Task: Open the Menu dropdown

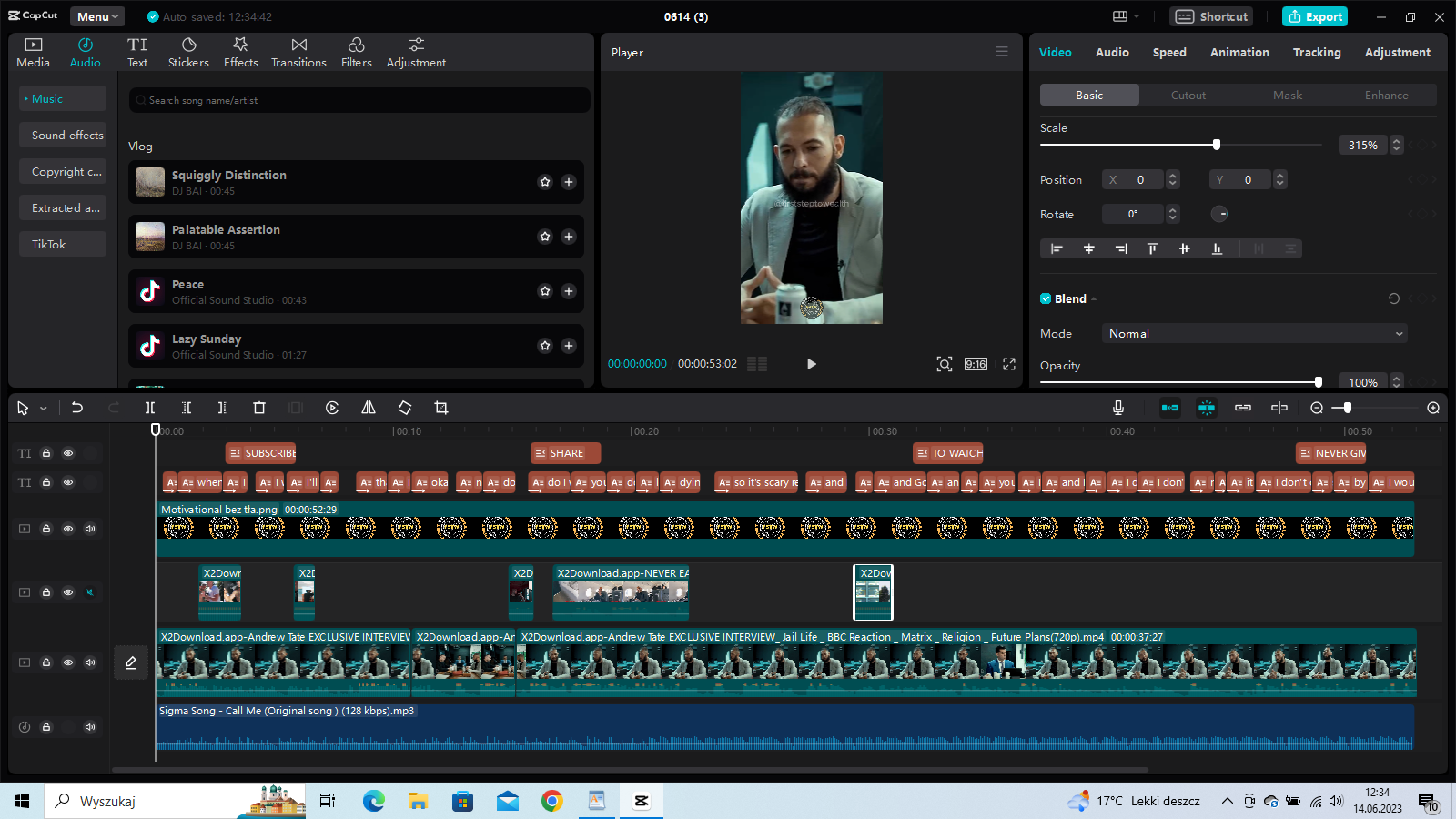Action: point(97,16)
